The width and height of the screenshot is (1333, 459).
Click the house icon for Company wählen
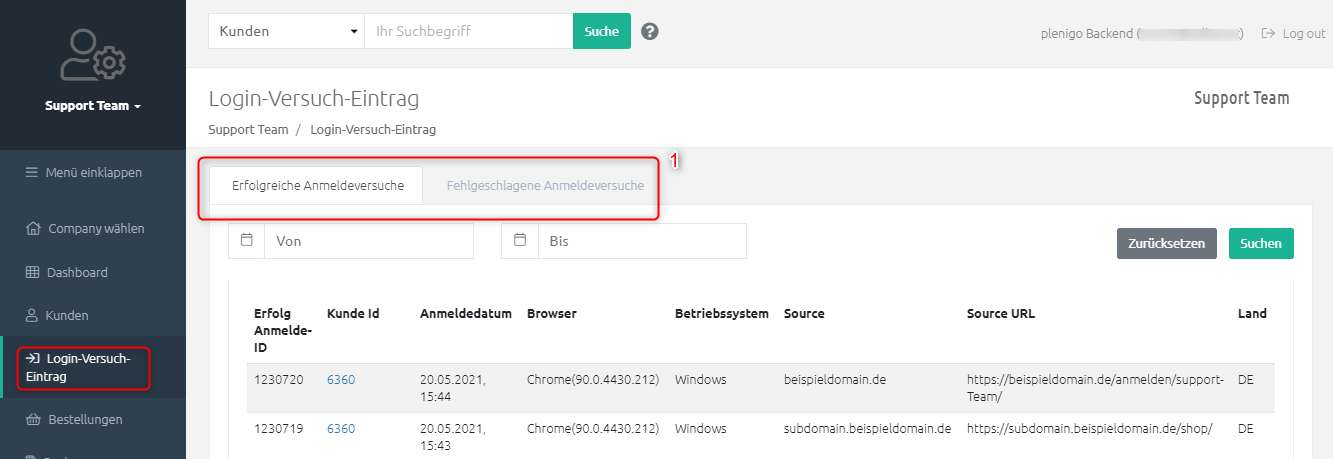click(x=32, y=228)
